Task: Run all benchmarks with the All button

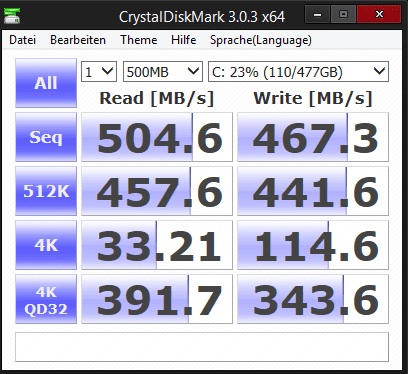Action: click(46, 83)
